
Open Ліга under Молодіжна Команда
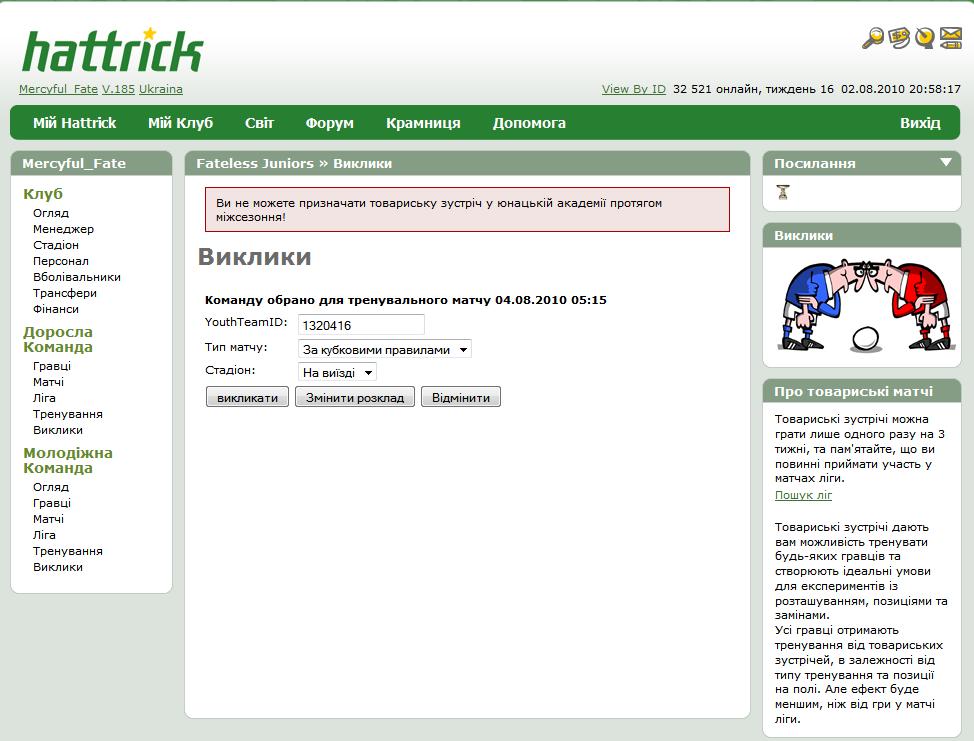(x=44, y=535)
